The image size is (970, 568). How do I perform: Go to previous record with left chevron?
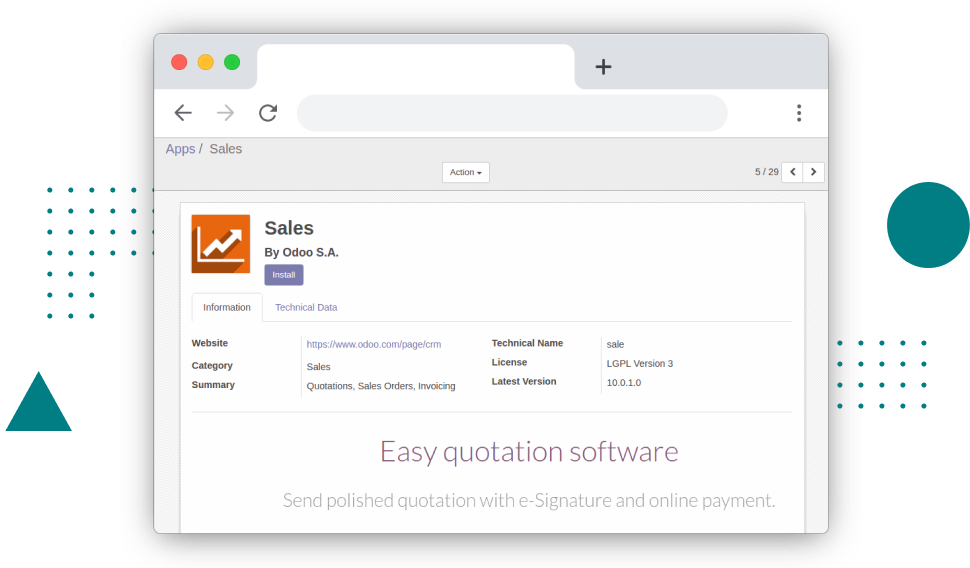792,172
